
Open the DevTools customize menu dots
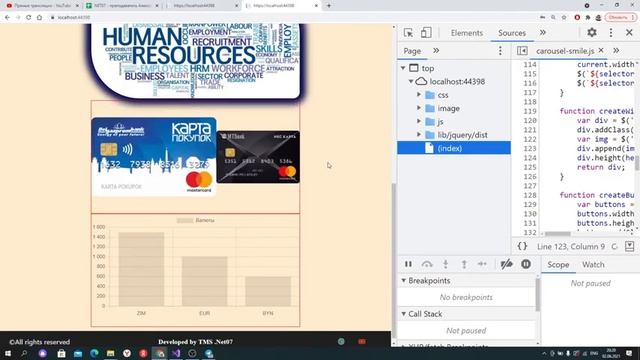611,33
